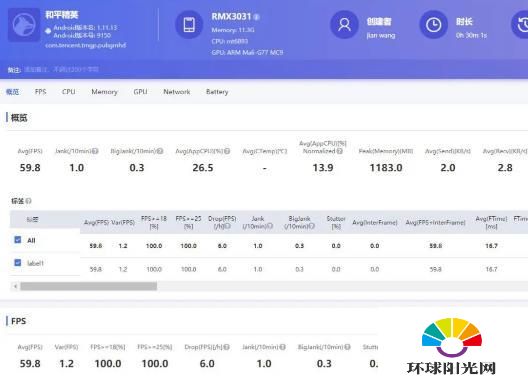Click the creator name jian wang
The width and height of the screenshot is (528, 384).
(x=381, y=35)
